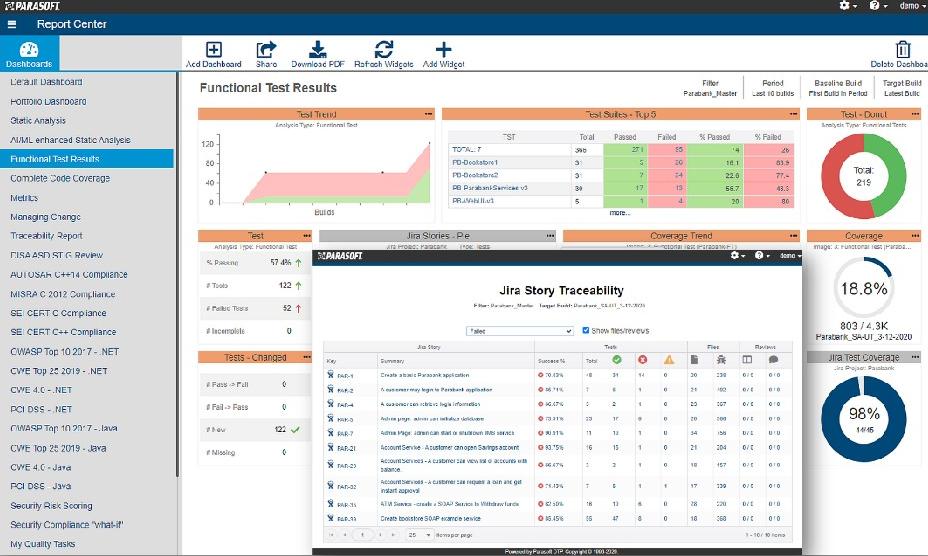
Task: Click the Download PDF icon
Action: point(318,50)
